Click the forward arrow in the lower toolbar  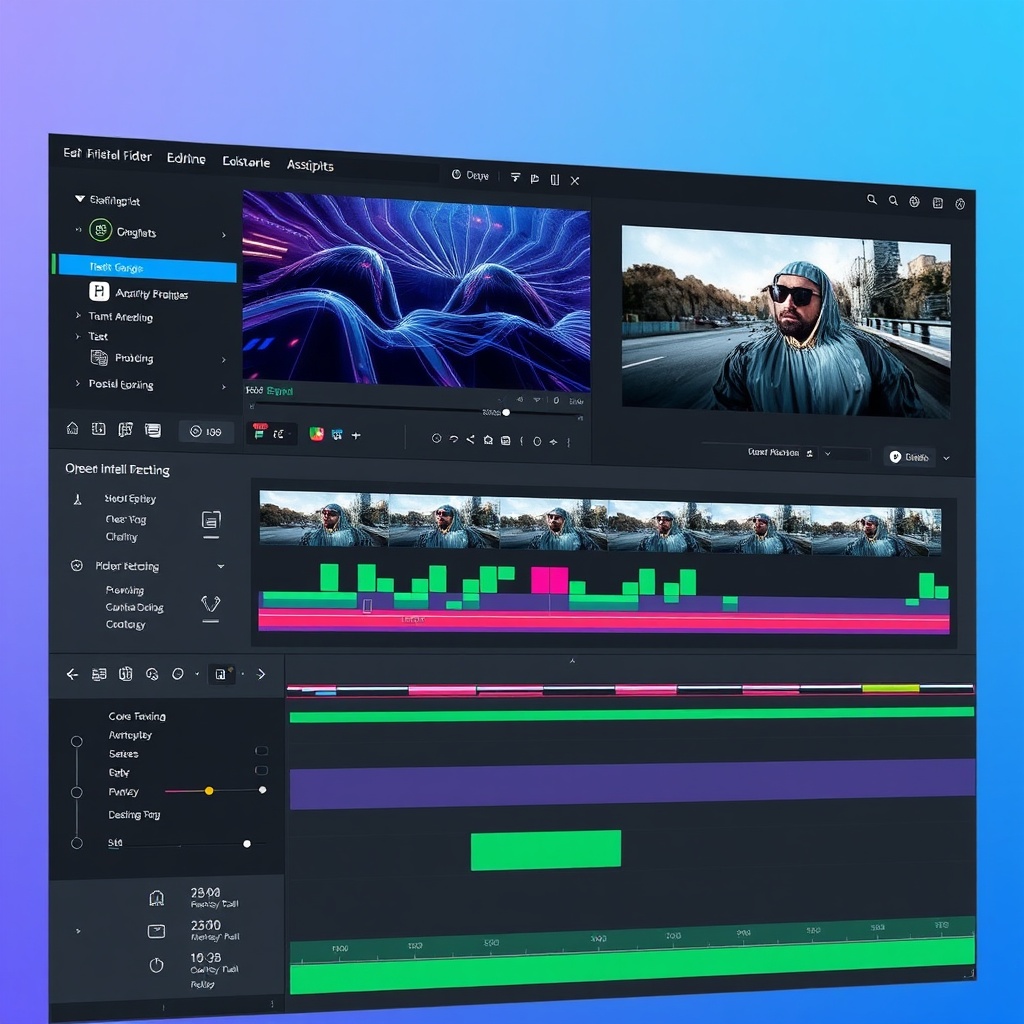[261, 674]
